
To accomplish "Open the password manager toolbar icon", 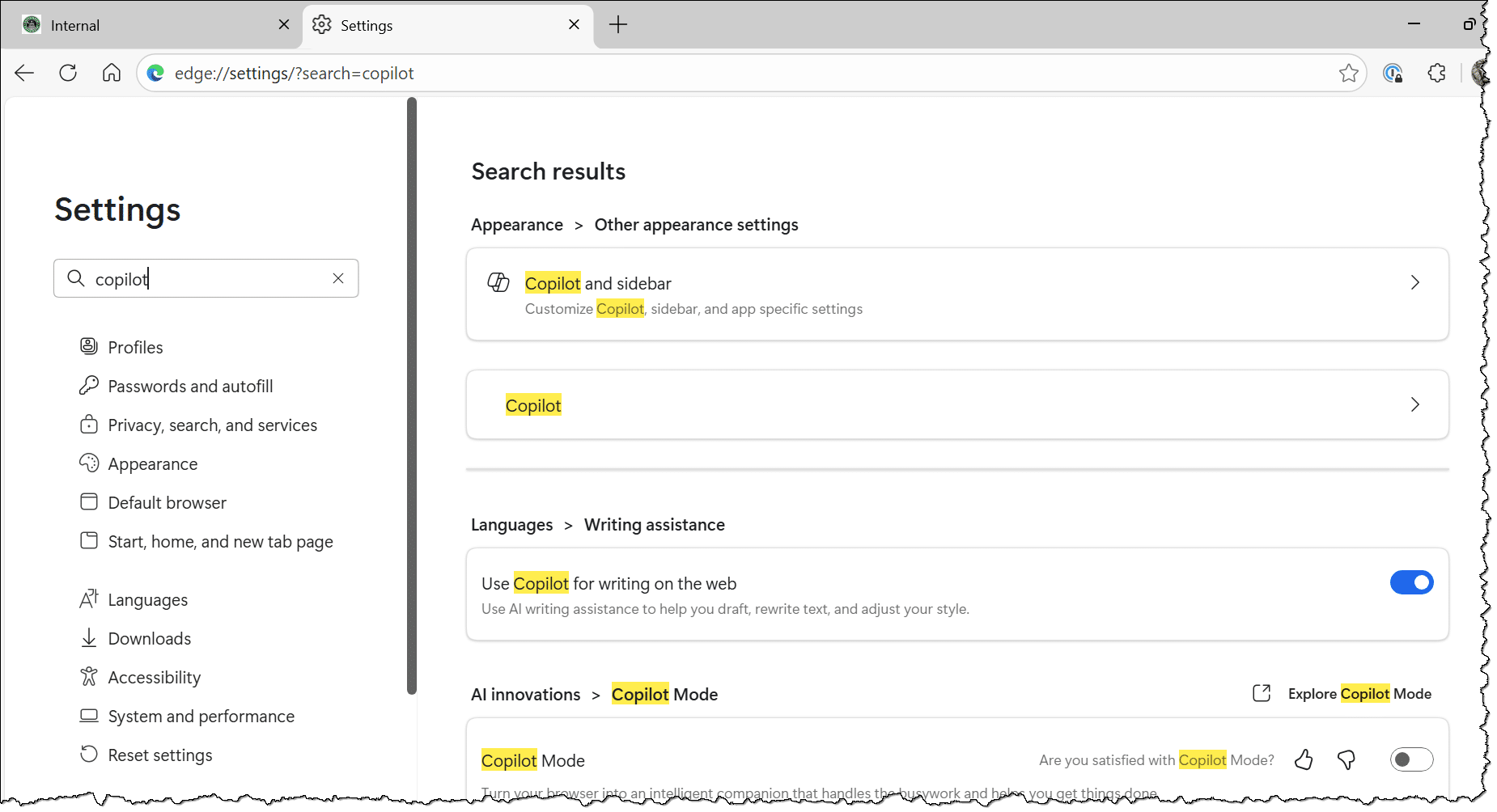I will 1393,74.
